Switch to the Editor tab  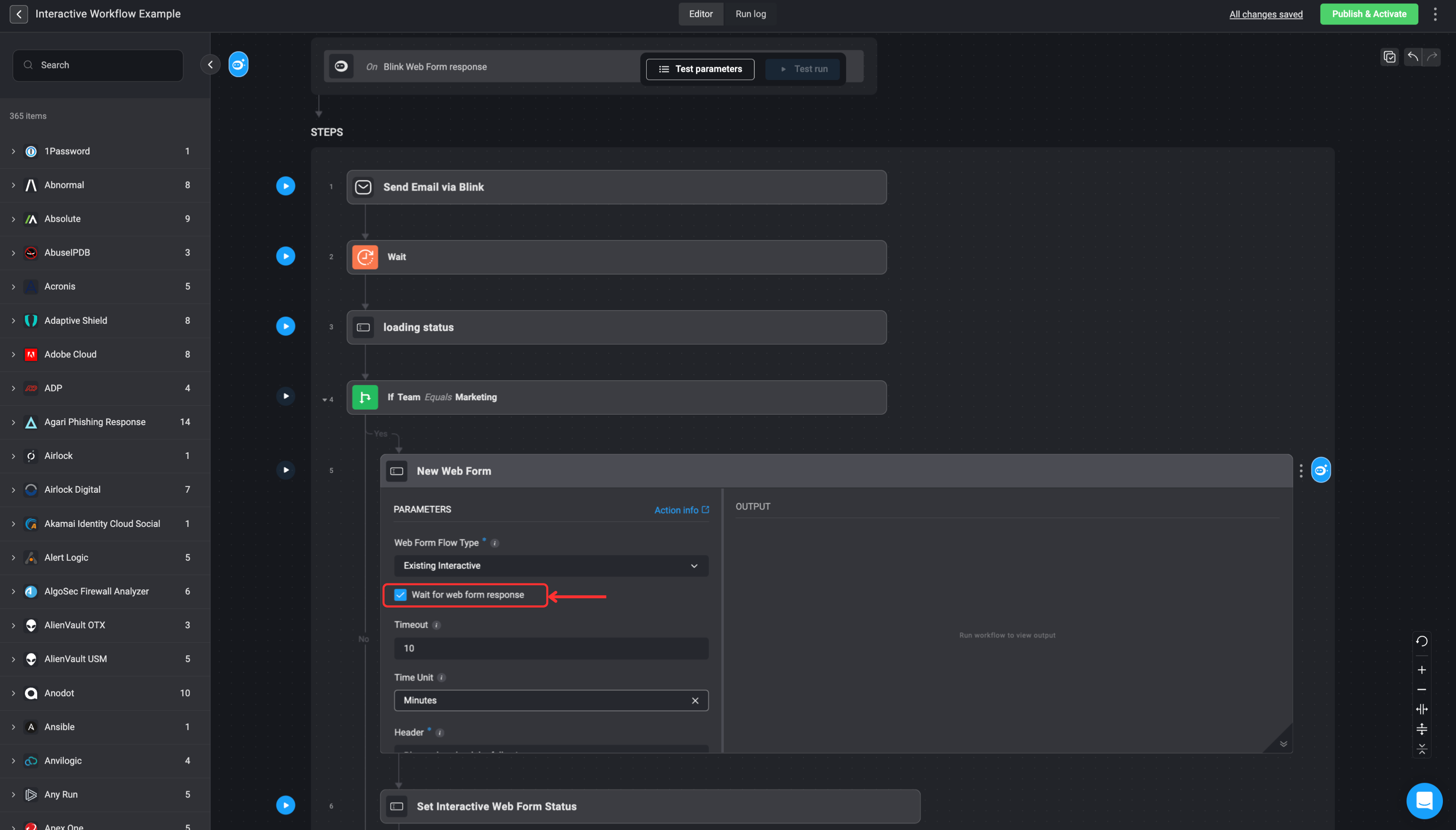click(x=700, y=14)
